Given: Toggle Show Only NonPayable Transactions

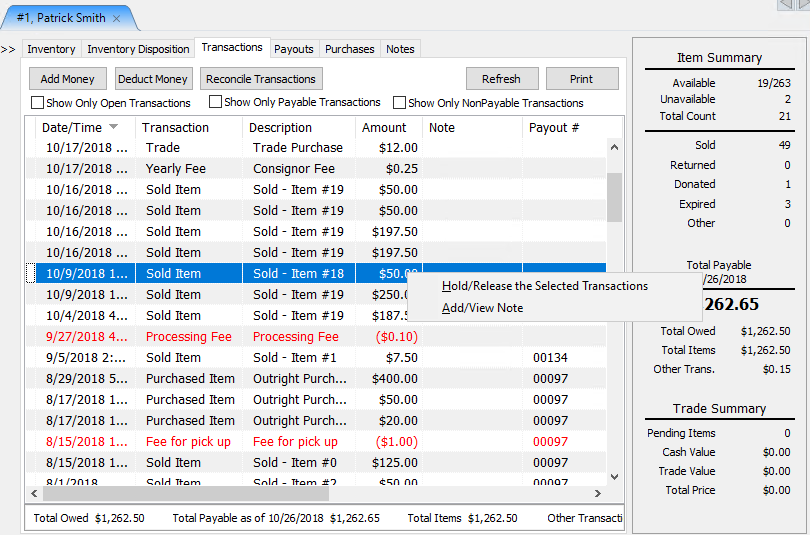Looking at the screenshot, I should coord(399,102).
